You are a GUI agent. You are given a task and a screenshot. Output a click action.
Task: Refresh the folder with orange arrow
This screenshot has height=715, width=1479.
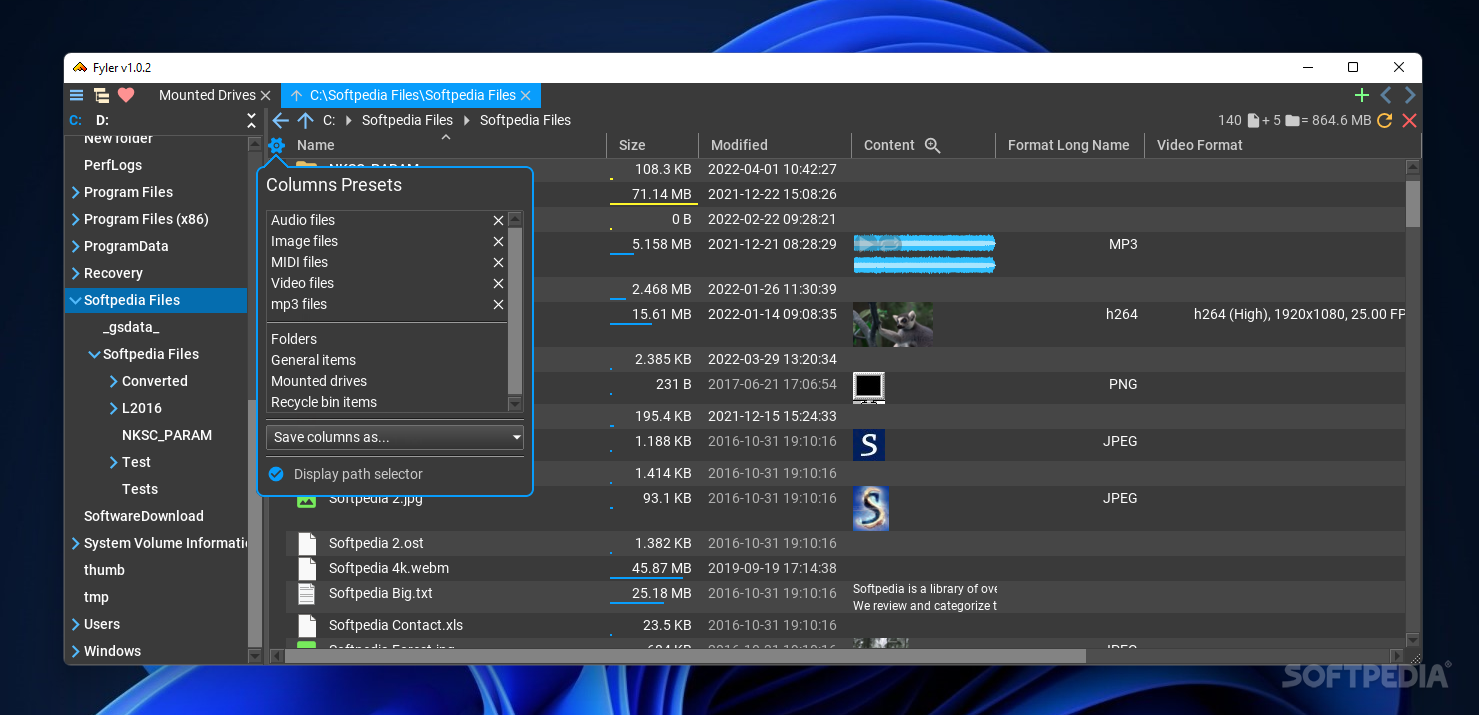pyautogui.click(x=1385, y=120)
